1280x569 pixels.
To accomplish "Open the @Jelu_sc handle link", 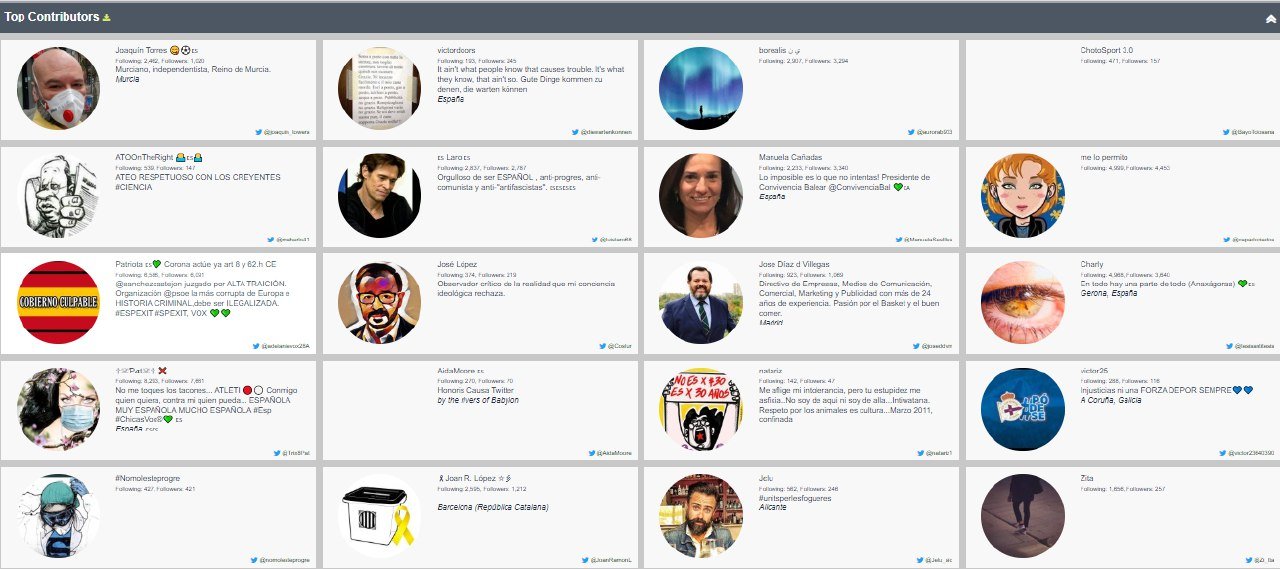I will pyautogui.click(x=941, y=560).
